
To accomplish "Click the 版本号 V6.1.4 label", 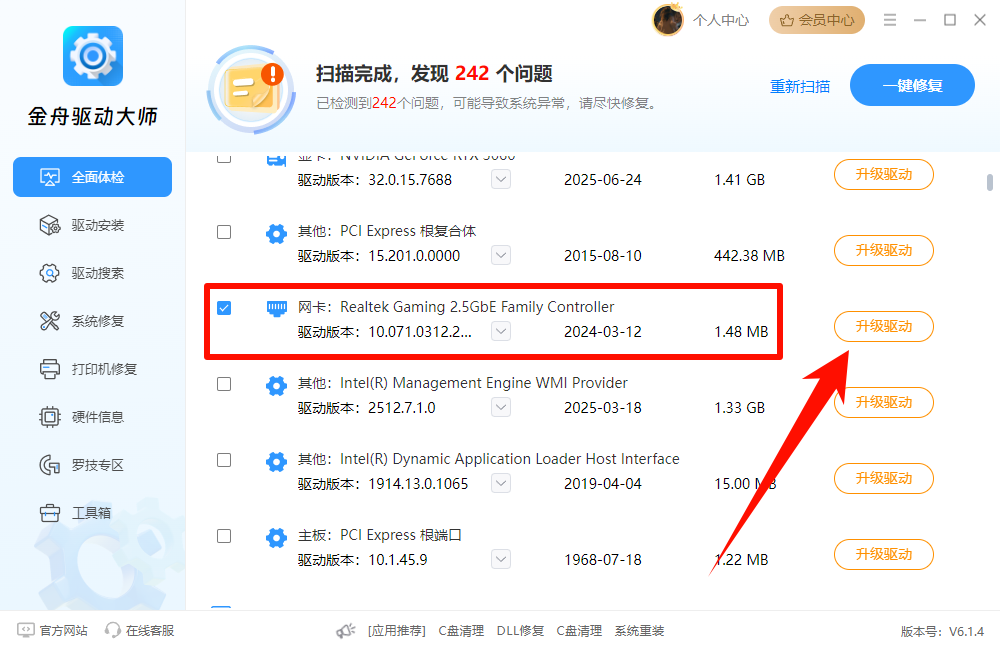I will click(x=942, y=632).
